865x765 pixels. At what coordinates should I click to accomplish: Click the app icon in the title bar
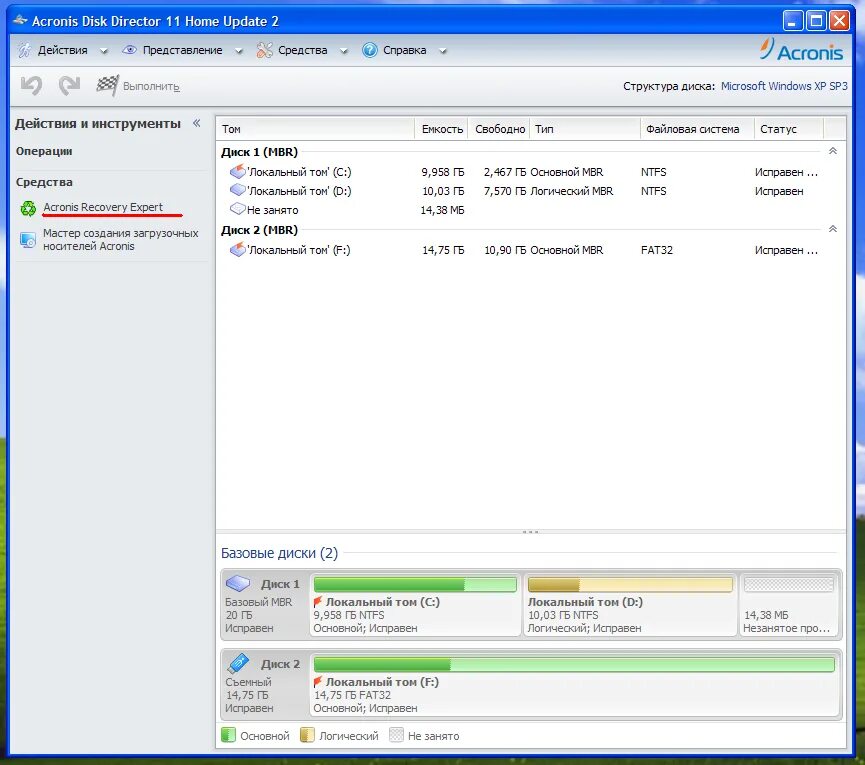[x=20, y=20]
